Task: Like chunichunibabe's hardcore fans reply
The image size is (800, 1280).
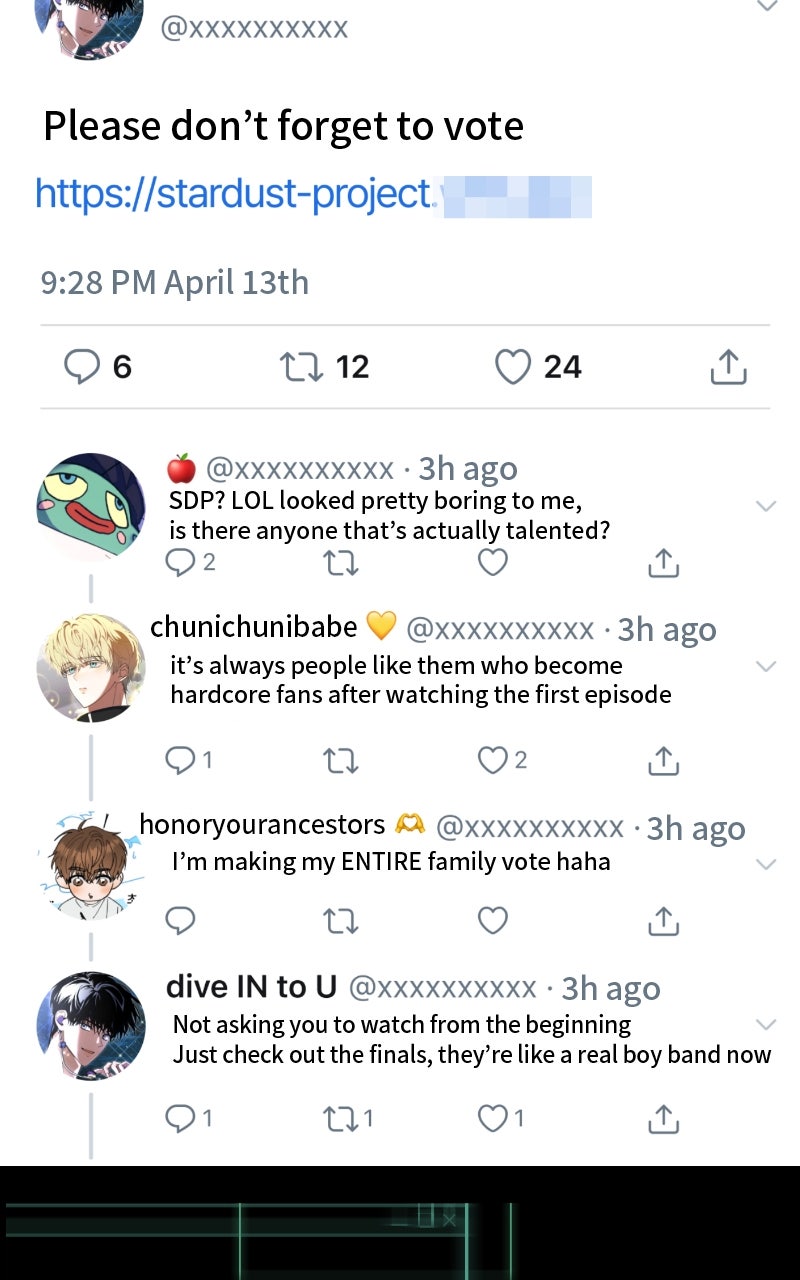Action: pos(492,761)
